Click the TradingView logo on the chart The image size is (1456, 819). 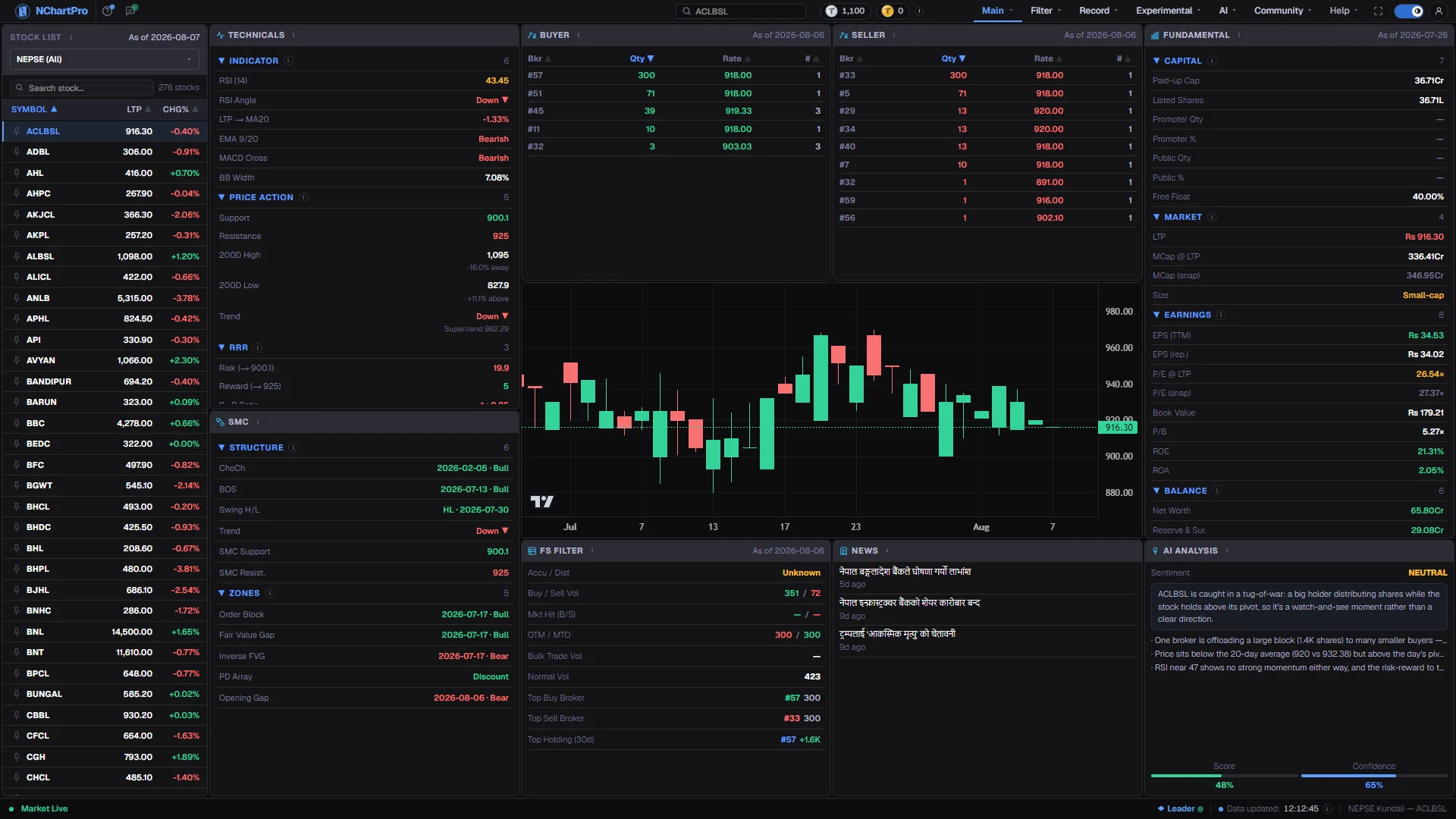point(541,501)
